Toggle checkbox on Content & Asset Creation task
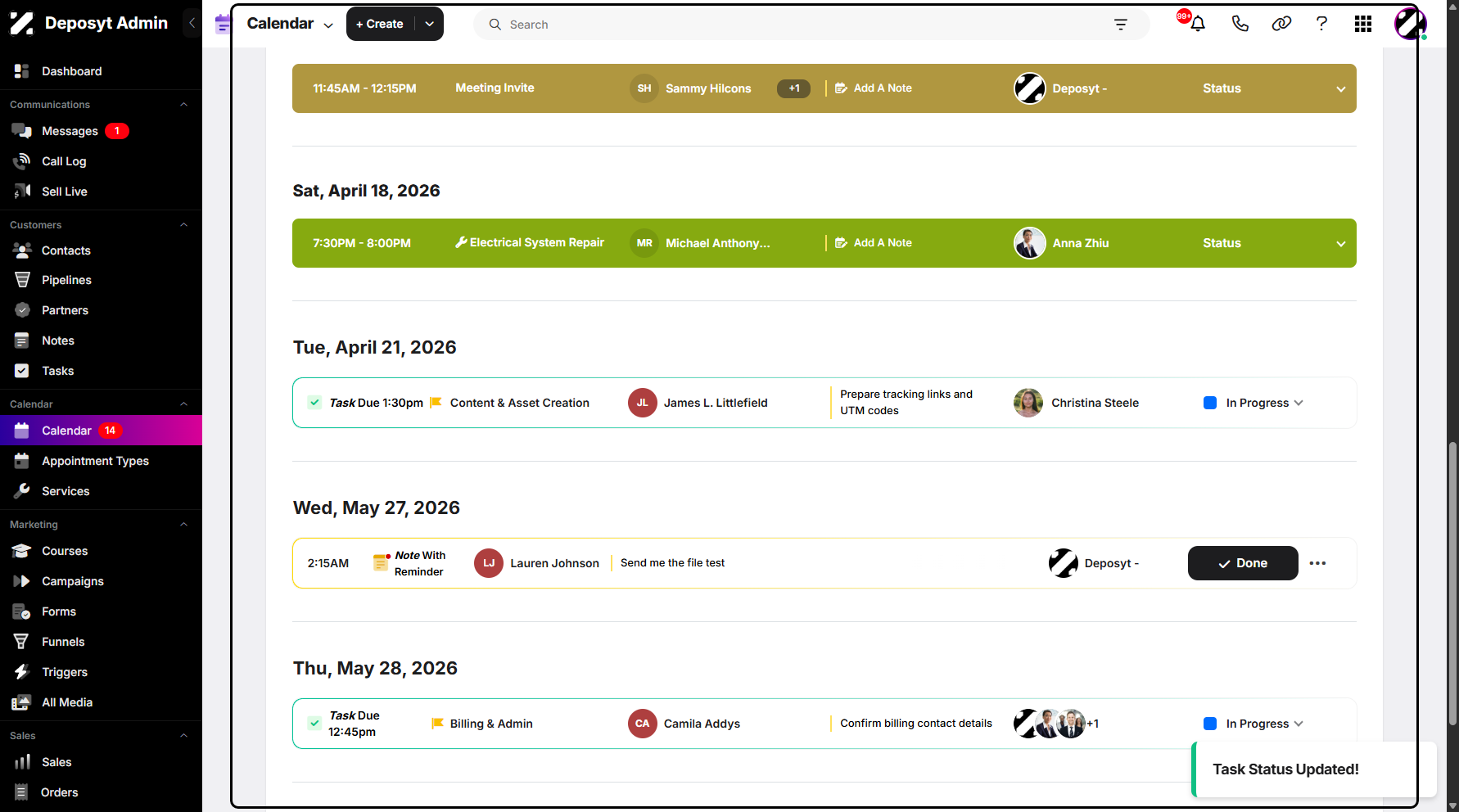1459x812 pixels. coord(314,402)
